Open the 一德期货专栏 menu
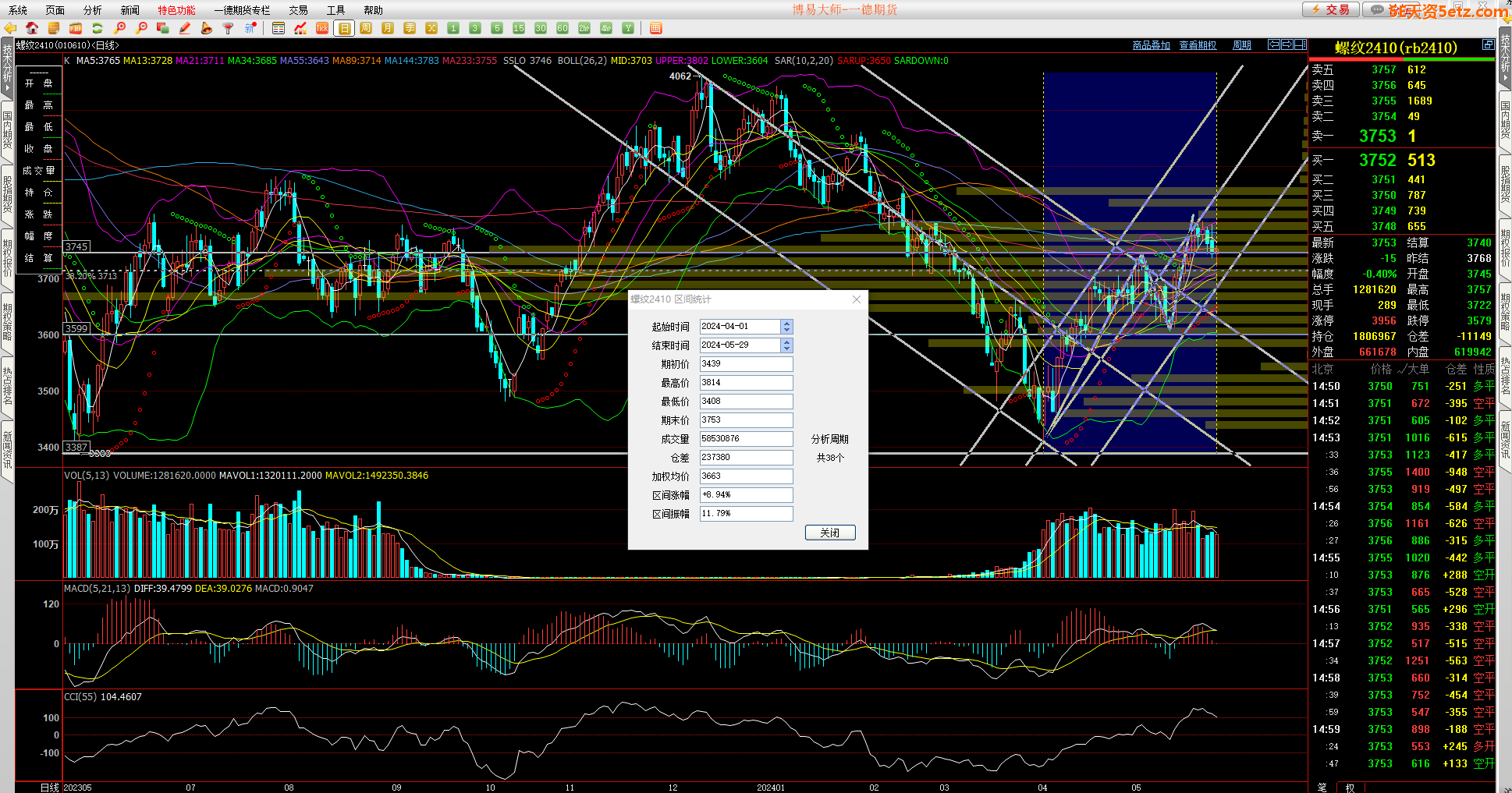Screen dimensions: 1512x793 pyautogui.click(x=242, y=10)
